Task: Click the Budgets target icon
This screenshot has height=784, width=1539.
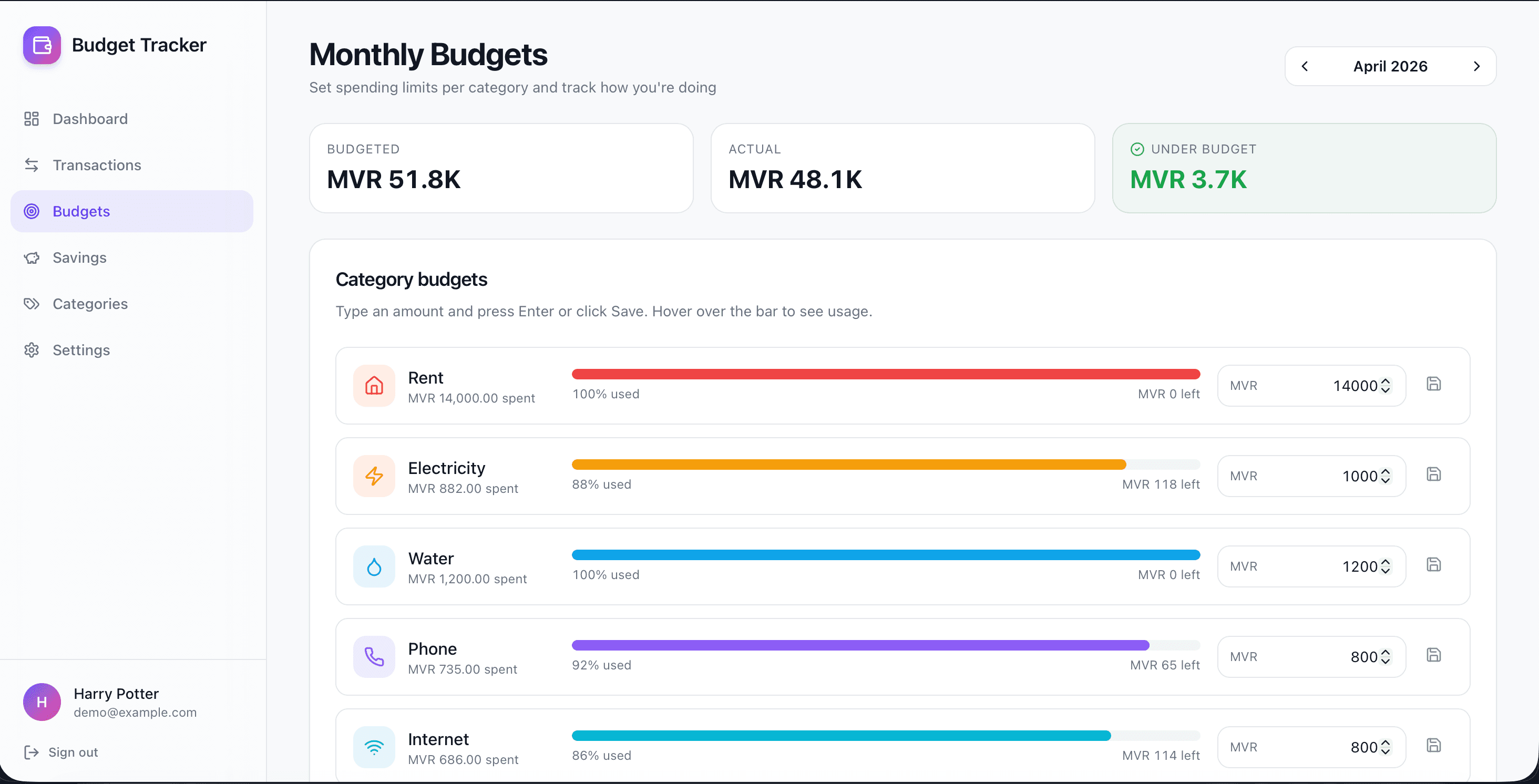Action: tap(32, 211)
